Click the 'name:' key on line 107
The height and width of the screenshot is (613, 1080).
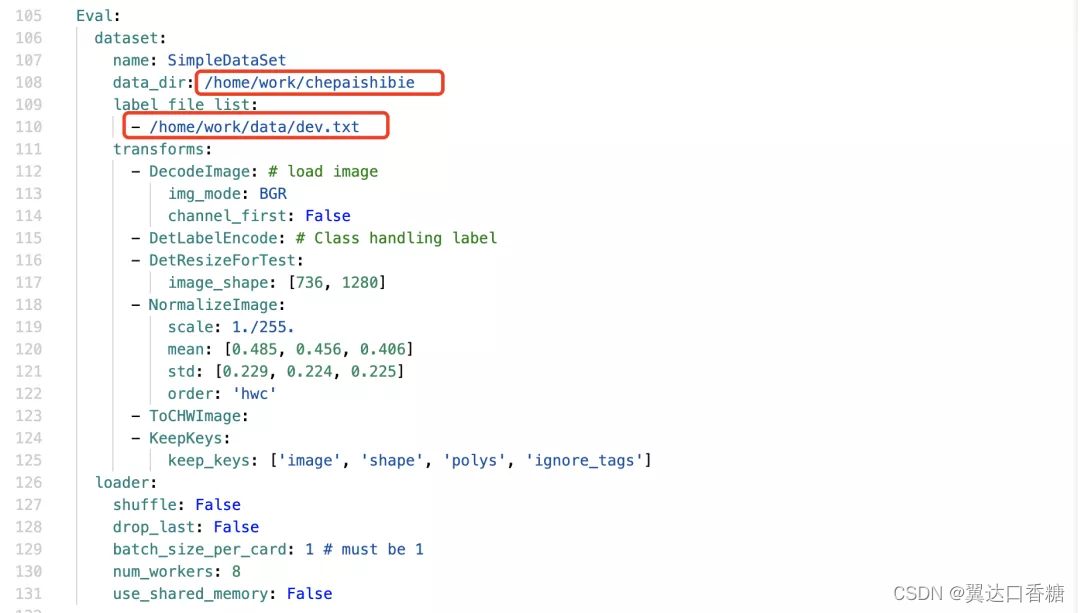point(135,60)
